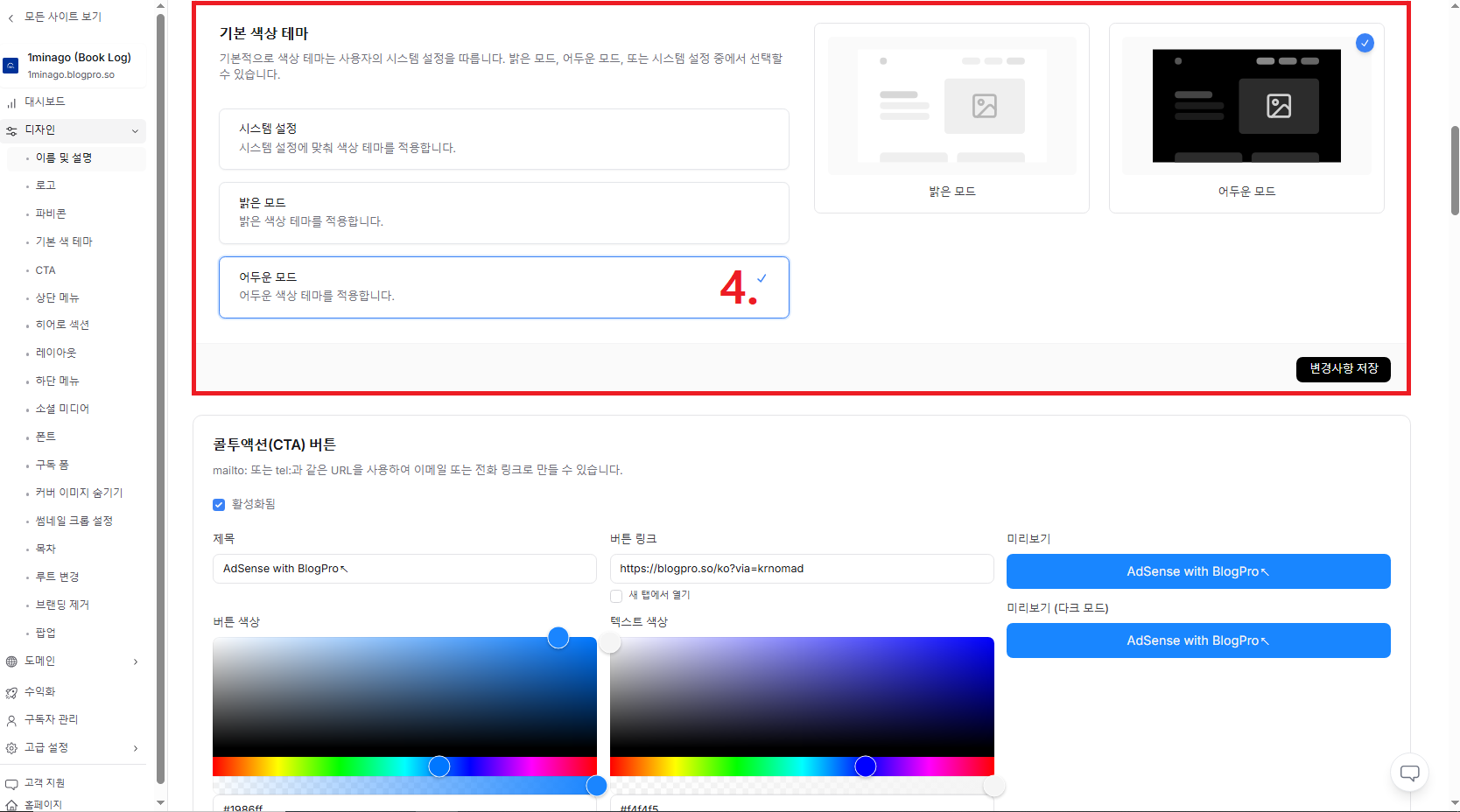Select the 어두운 모드 preview thumbnail
Image resolution: width=1460 pixels, height=812 pixels.
point(1246,118)
